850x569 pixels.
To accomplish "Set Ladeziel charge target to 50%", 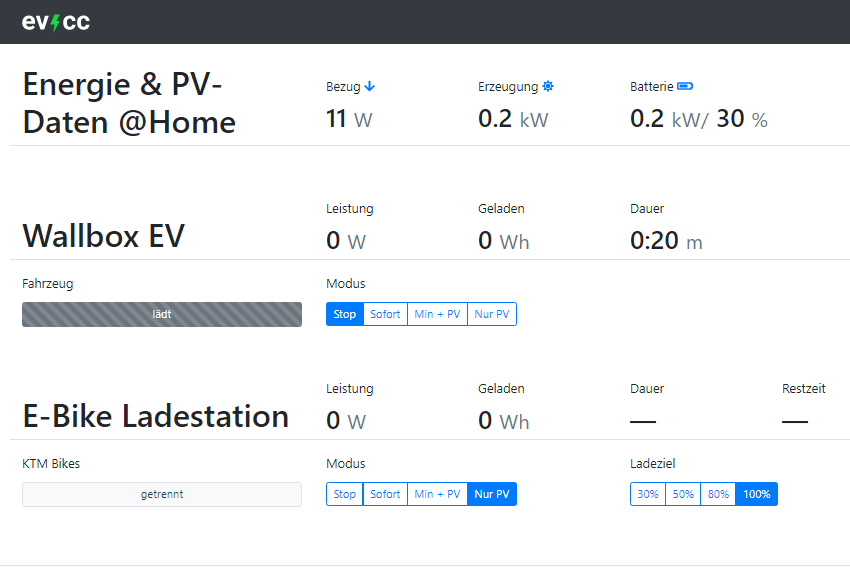I will pyautogui.click(x=683, y=494).
